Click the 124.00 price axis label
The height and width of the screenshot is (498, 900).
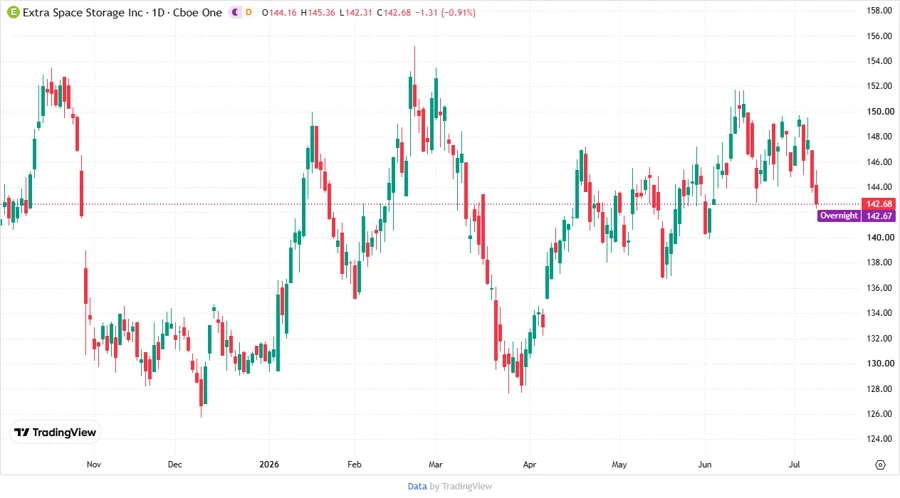[x=879, y=439]
